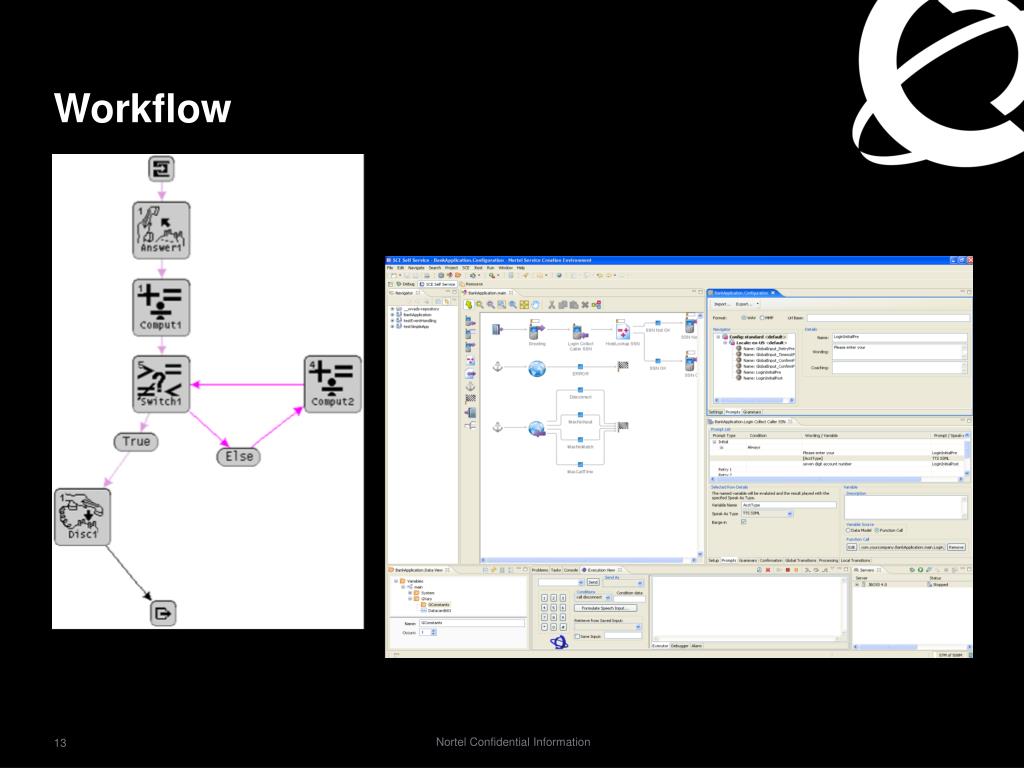This screenshot has height=768, width=1024.
Task: Click the Coaching text box
Action: pos(899,368)
